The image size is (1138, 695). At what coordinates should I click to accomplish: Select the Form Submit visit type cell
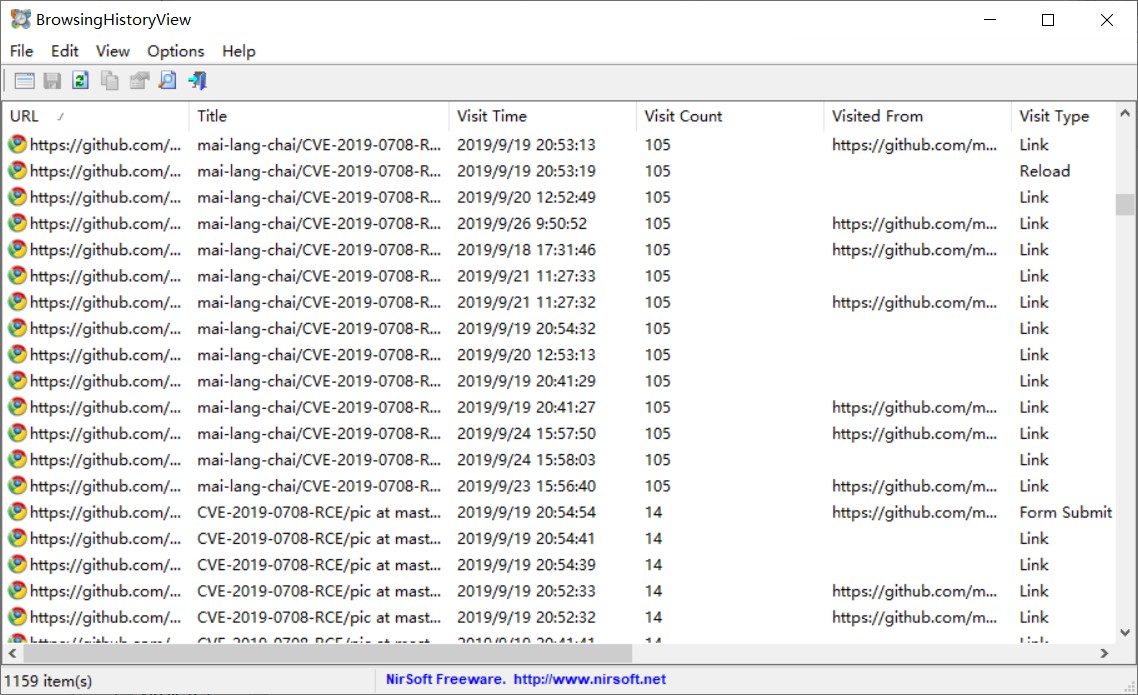[x=1065, y=512]
